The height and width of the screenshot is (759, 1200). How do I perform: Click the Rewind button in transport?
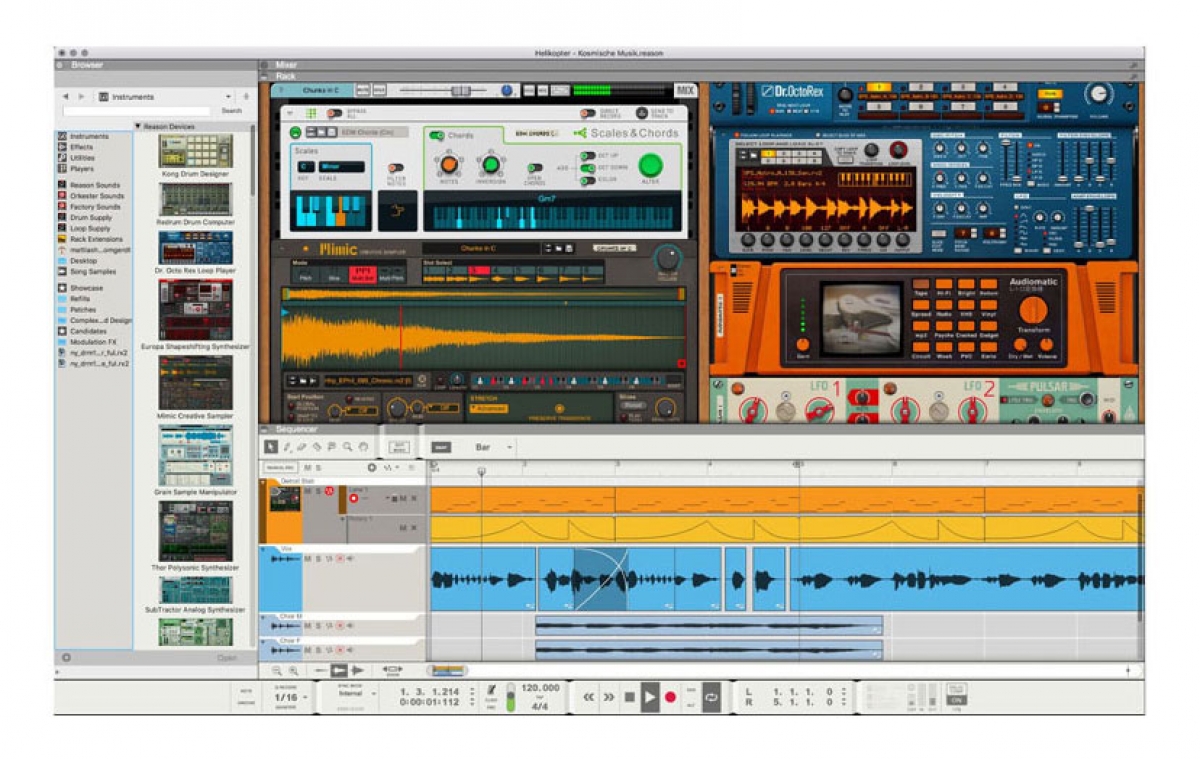(x=589, y=696)
